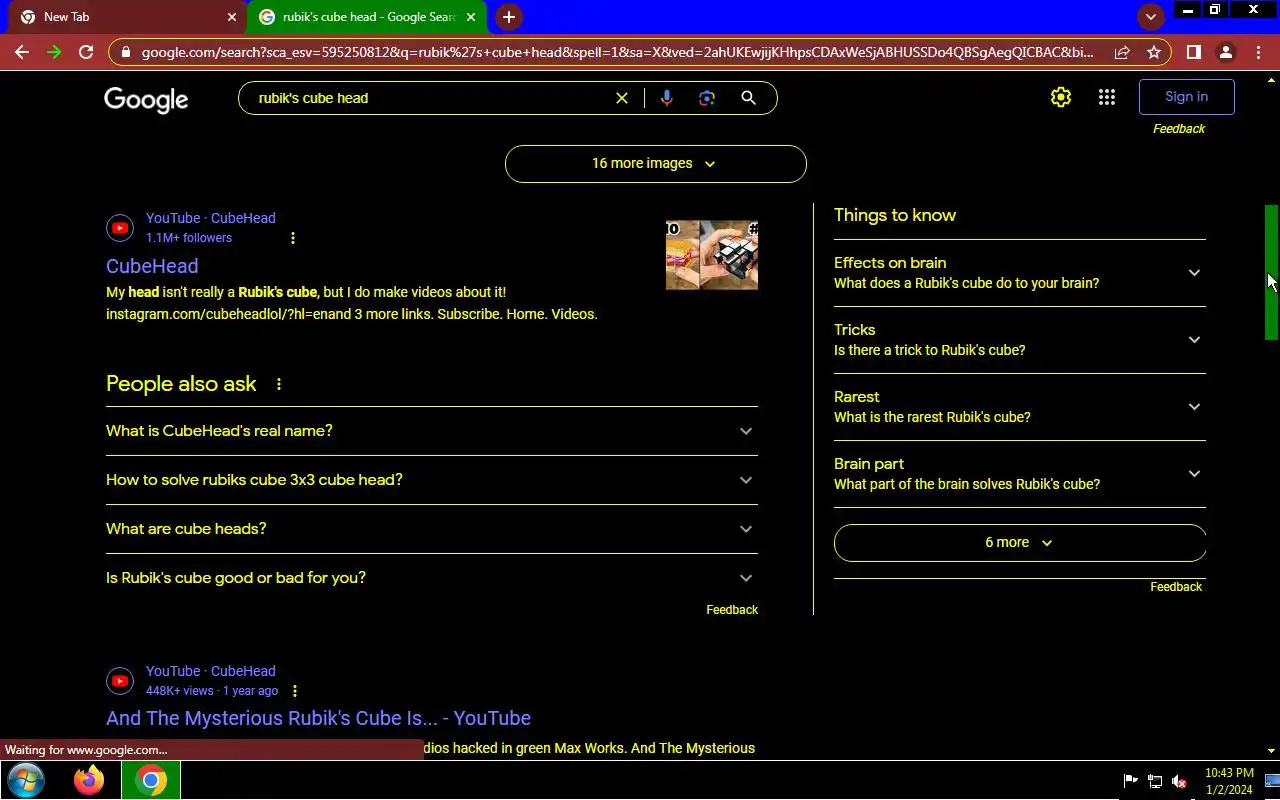Image resolution: width=1280 pixels, height=800 pixels.
Task: Click the muted volume tray icon
Action: pyautogui.click(x=1180, y=781)
